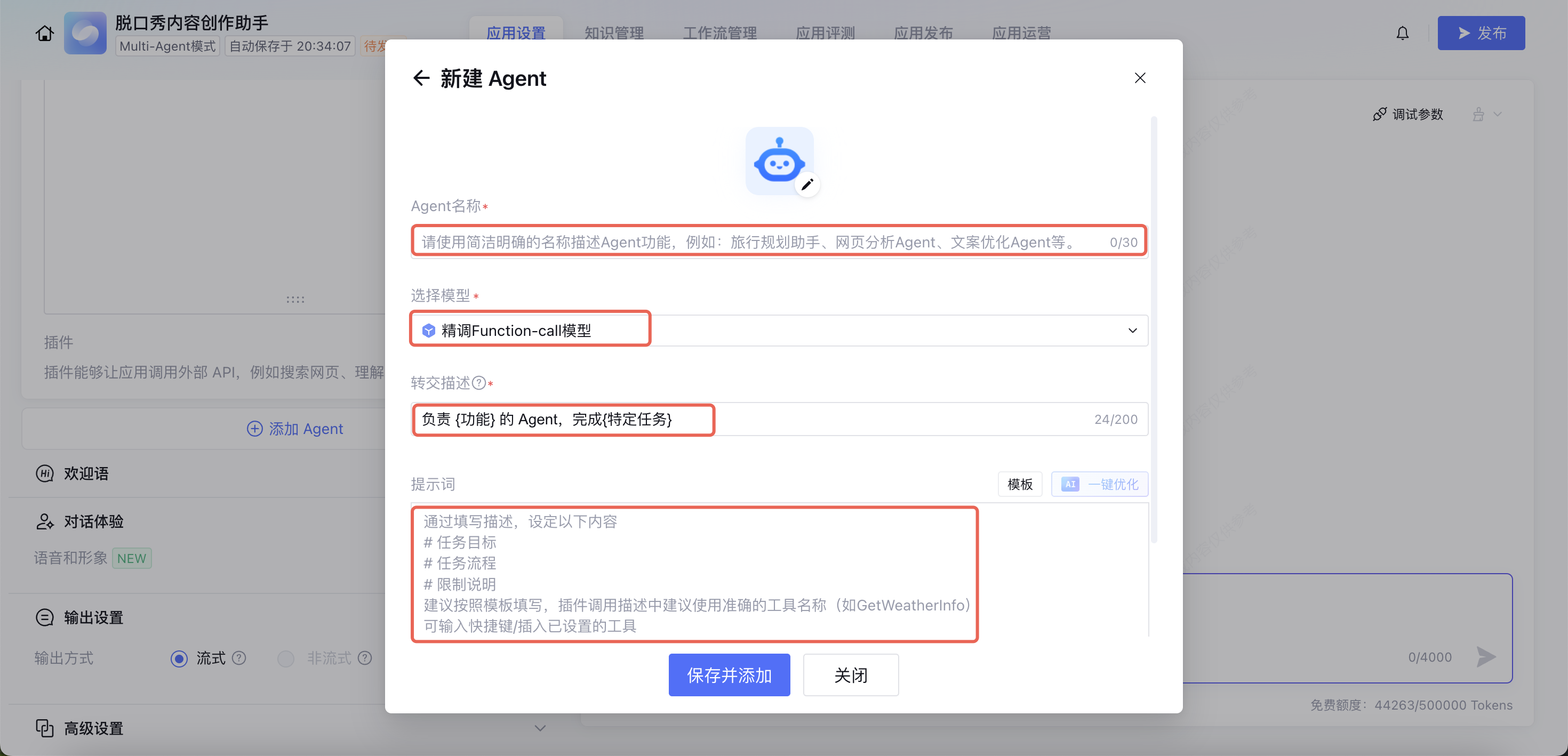Click the 保存并添加 button
The width and height of the screenshot is (1568, 756).
[x=729, y=675]
